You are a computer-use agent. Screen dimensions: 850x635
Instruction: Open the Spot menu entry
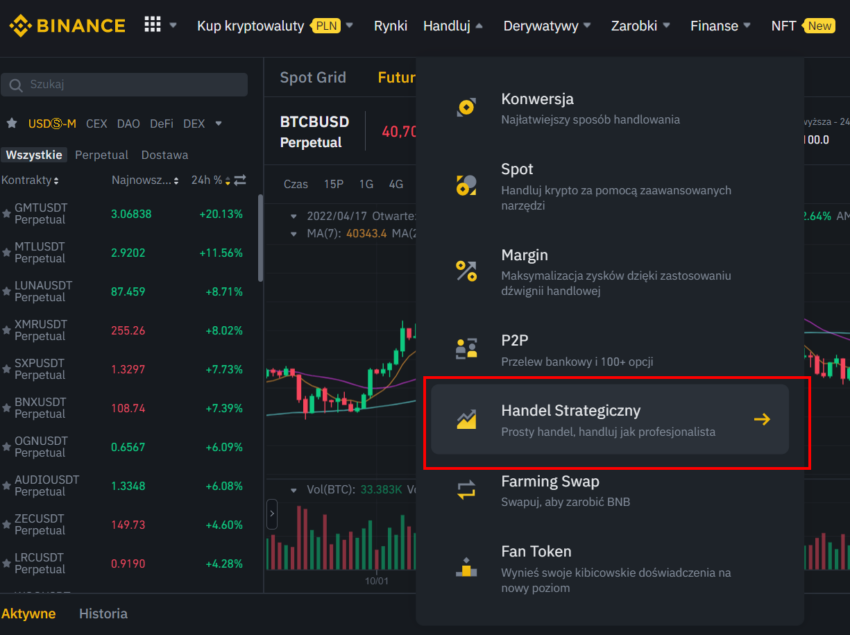(x=610, y=186)
